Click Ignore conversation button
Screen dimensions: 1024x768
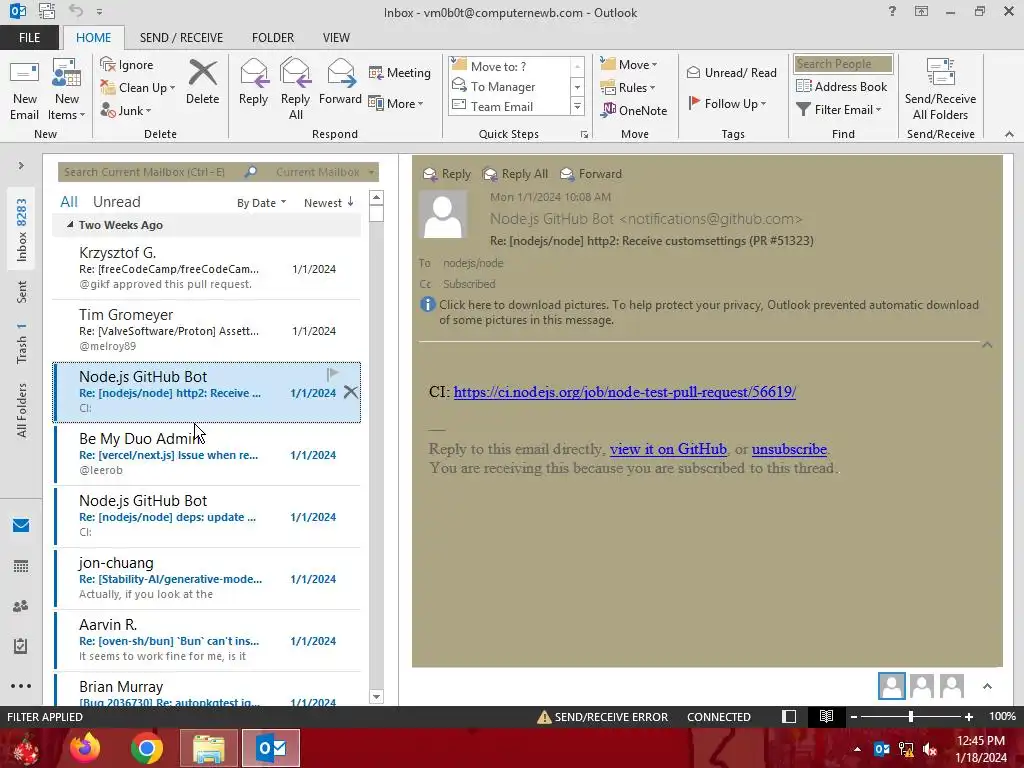pyautogui.click(x=127, y=65)
